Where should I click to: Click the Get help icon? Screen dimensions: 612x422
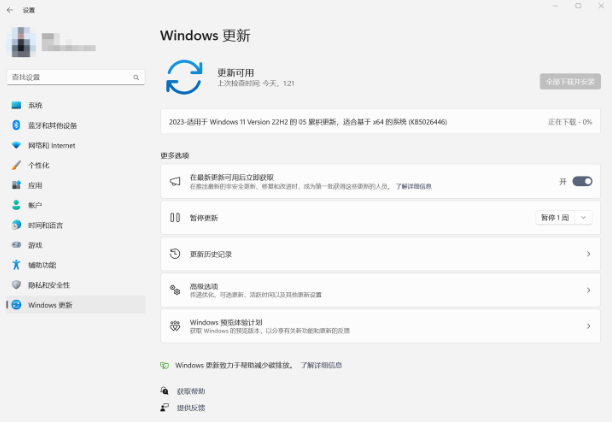[x=165, y=391]
